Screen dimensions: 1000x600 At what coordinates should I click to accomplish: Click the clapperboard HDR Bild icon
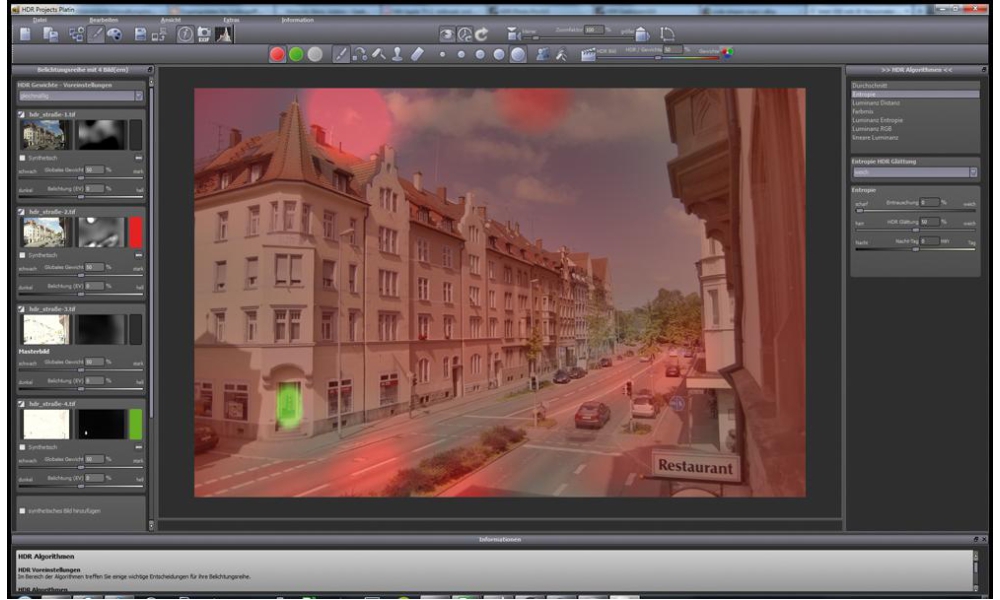pos(589,52)
